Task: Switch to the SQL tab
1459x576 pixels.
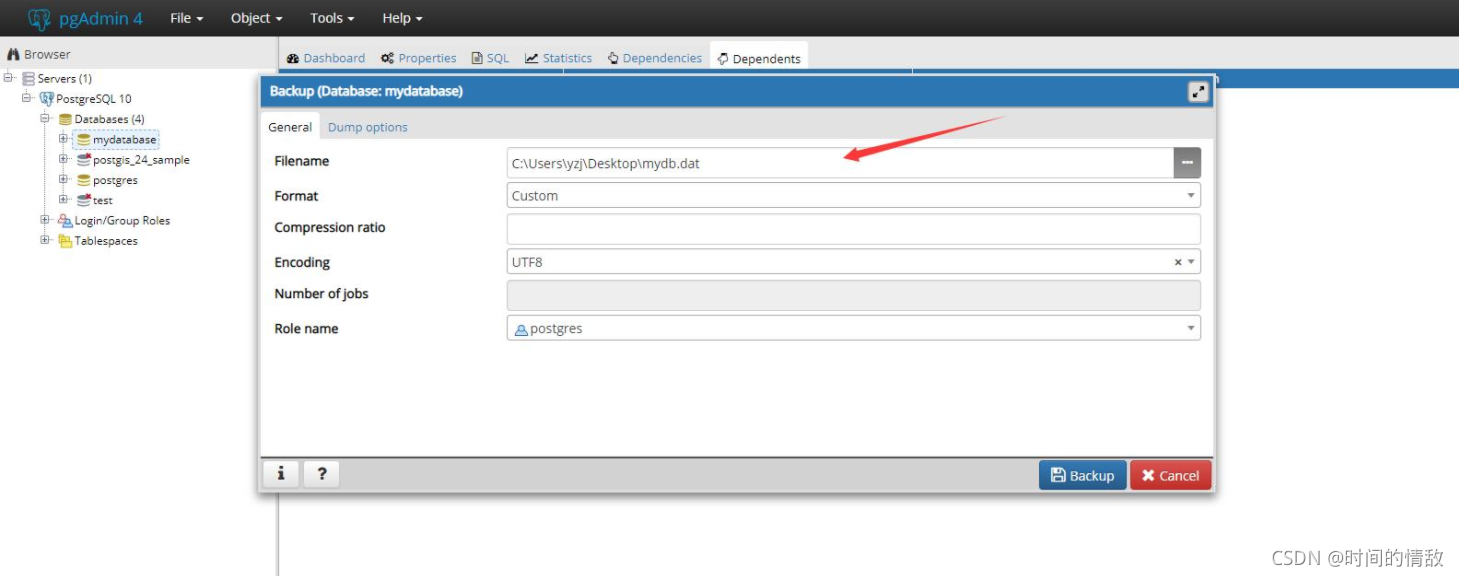Action: point(490,58)
